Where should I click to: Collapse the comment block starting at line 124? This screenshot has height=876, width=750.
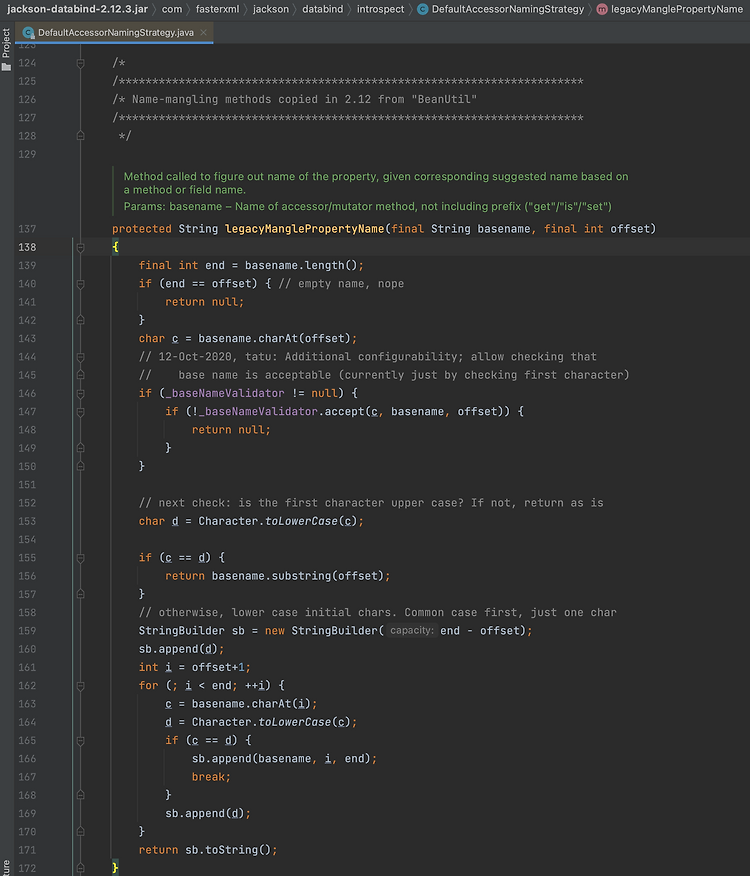pyautogui.click(x=80, y=63)
